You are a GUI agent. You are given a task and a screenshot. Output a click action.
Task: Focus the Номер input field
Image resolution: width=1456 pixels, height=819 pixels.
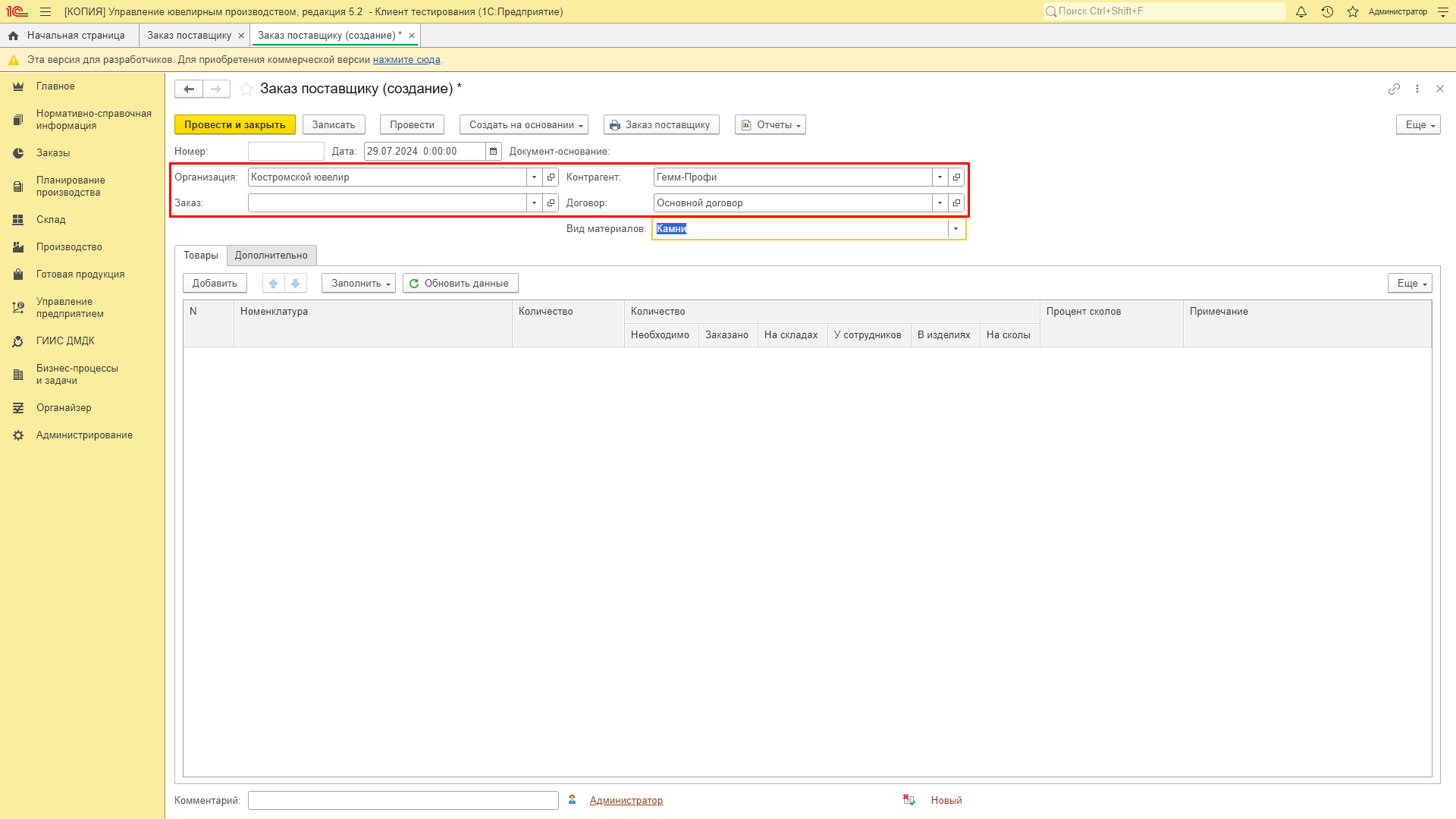[x=286, y=151]
